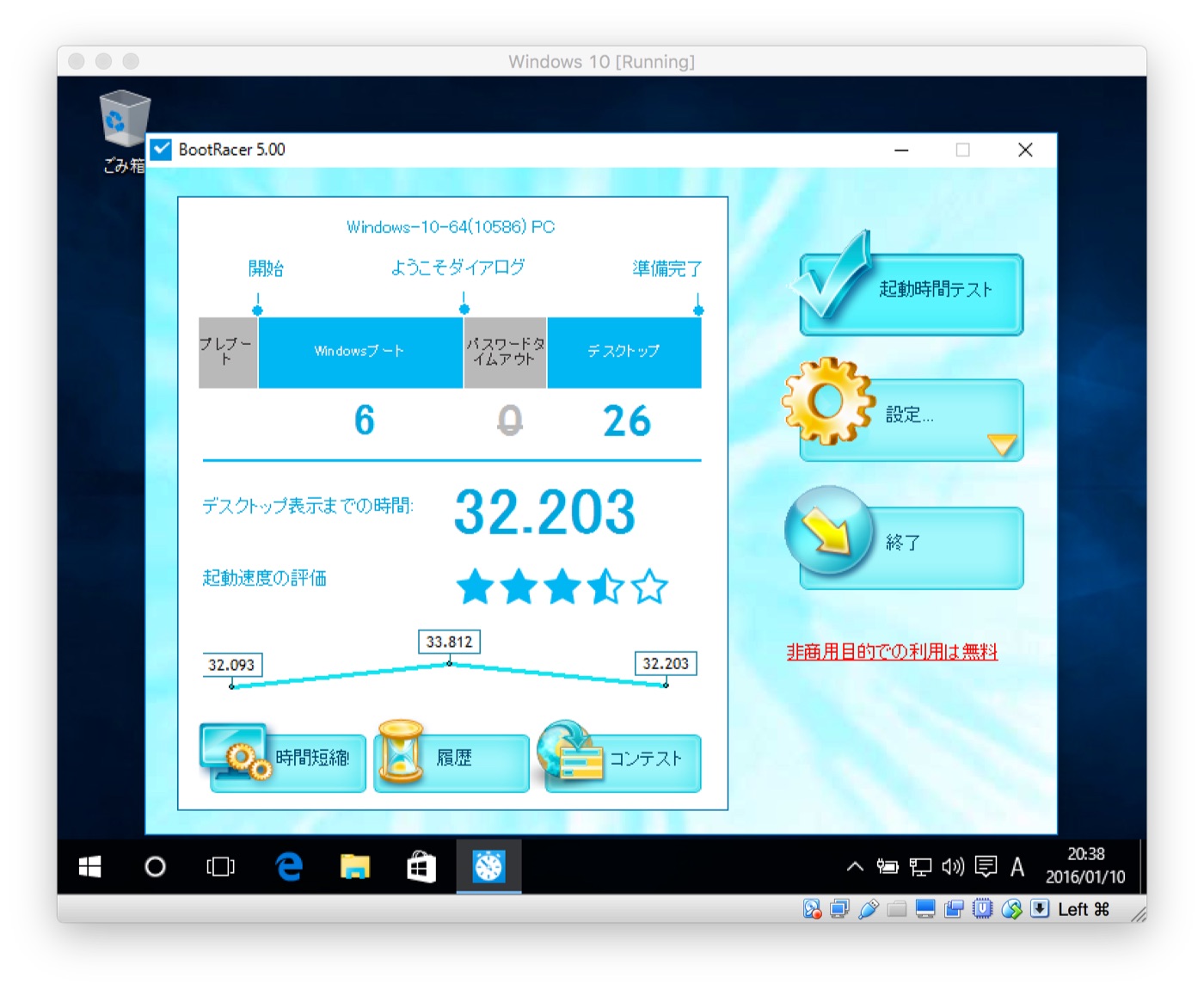Click the 開始 marker label
The height and width of the screenshot is (990, 1204).
click(266, 268)
